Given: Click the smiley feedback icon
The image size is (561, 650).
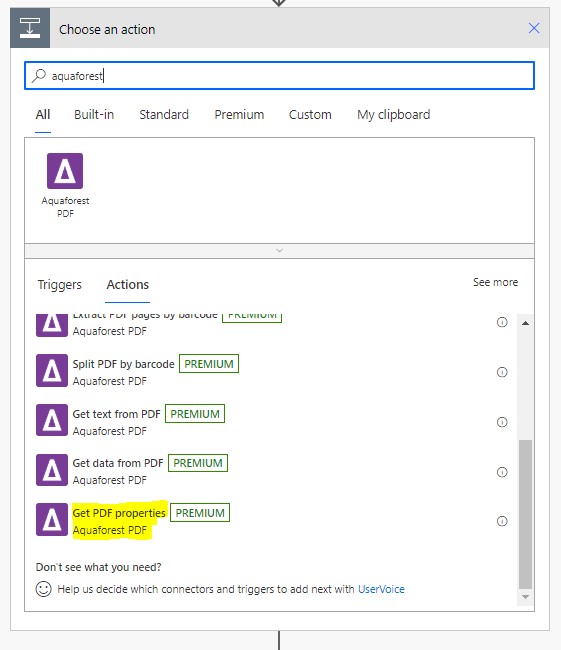Looking at the screenshot, I should click(x=44, y=589).
